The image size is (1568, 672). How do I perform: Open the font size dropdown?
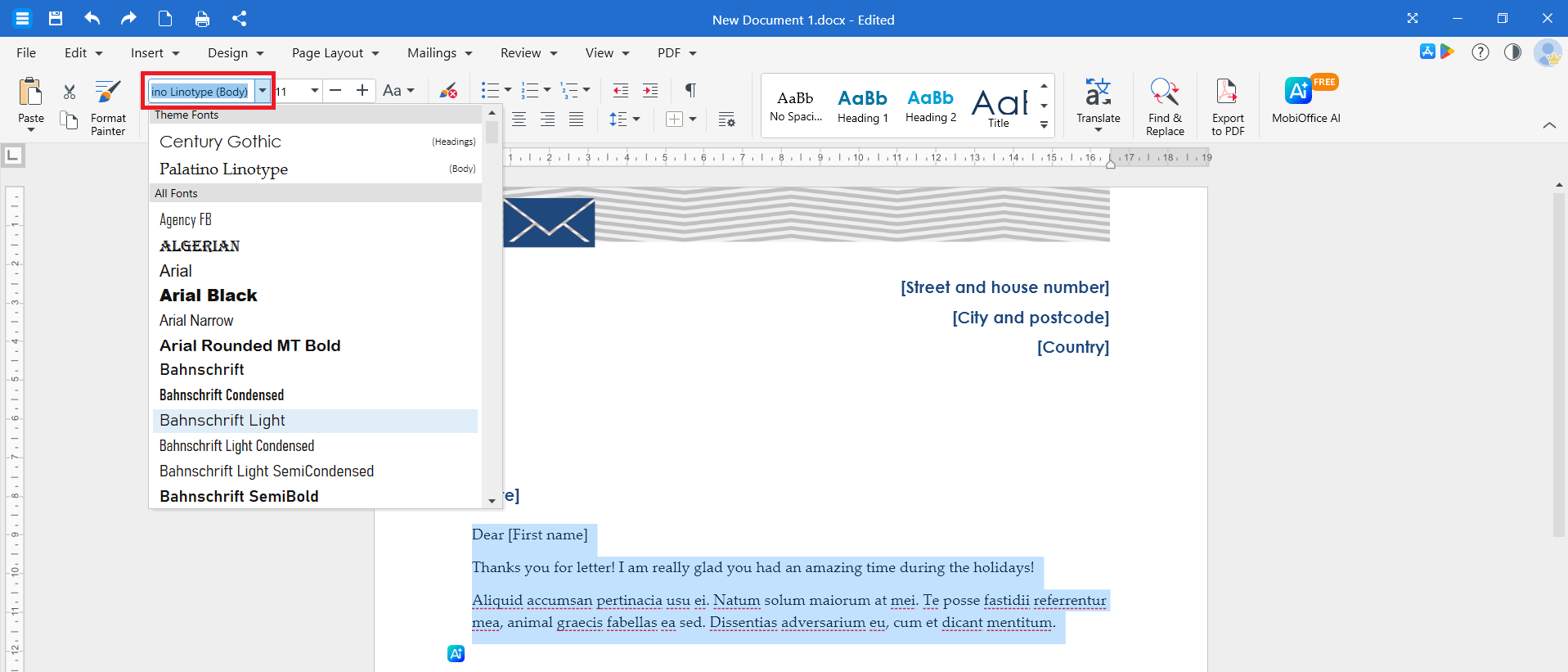pyautogui.click(x=315, y=91)
